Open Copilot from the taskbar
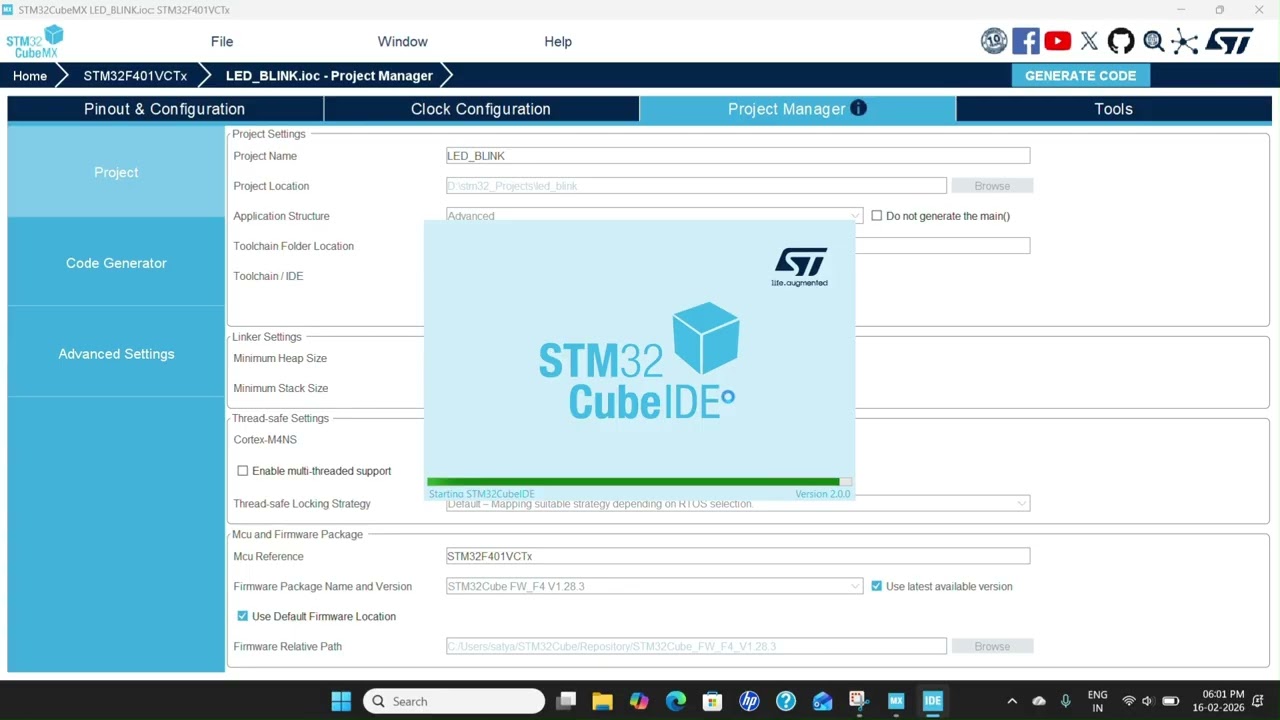 (639, 701)
